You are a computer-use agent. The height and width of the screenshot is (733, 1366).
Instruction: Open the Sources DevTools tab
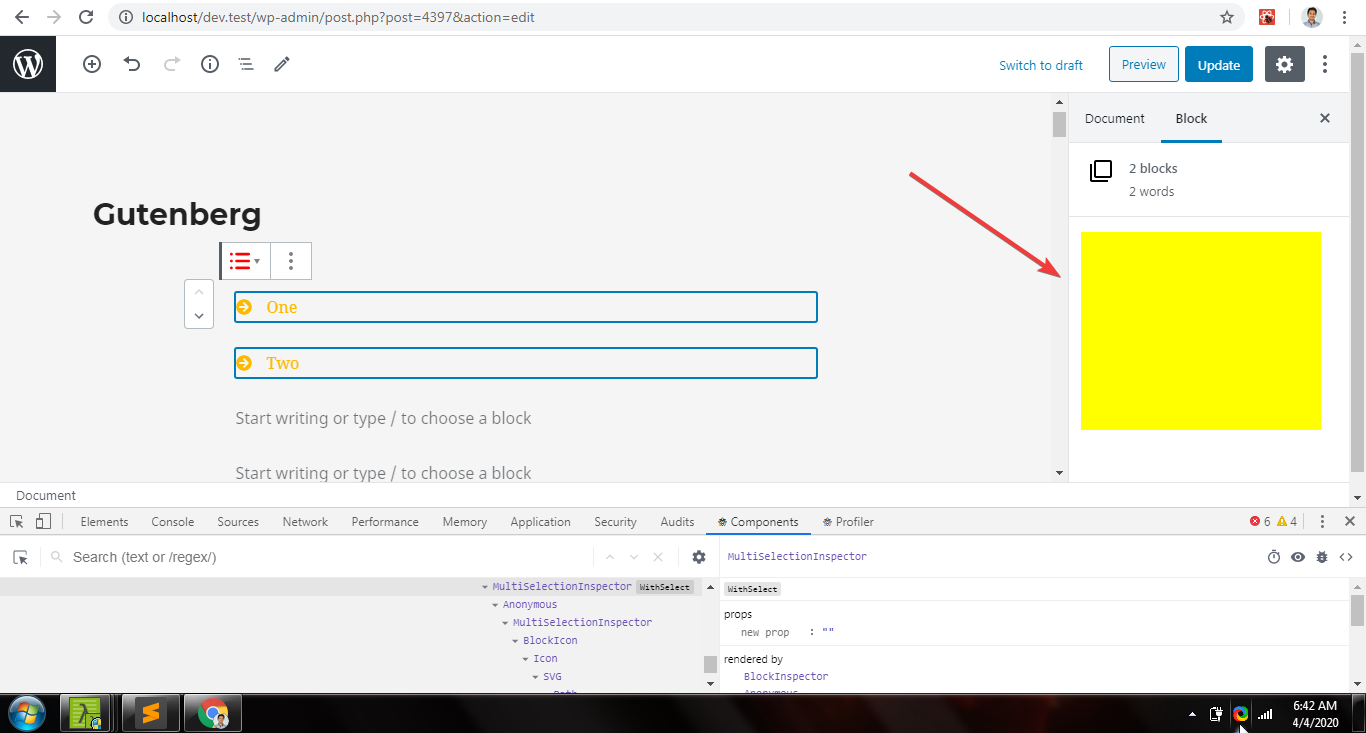click(x=238, y=521)
